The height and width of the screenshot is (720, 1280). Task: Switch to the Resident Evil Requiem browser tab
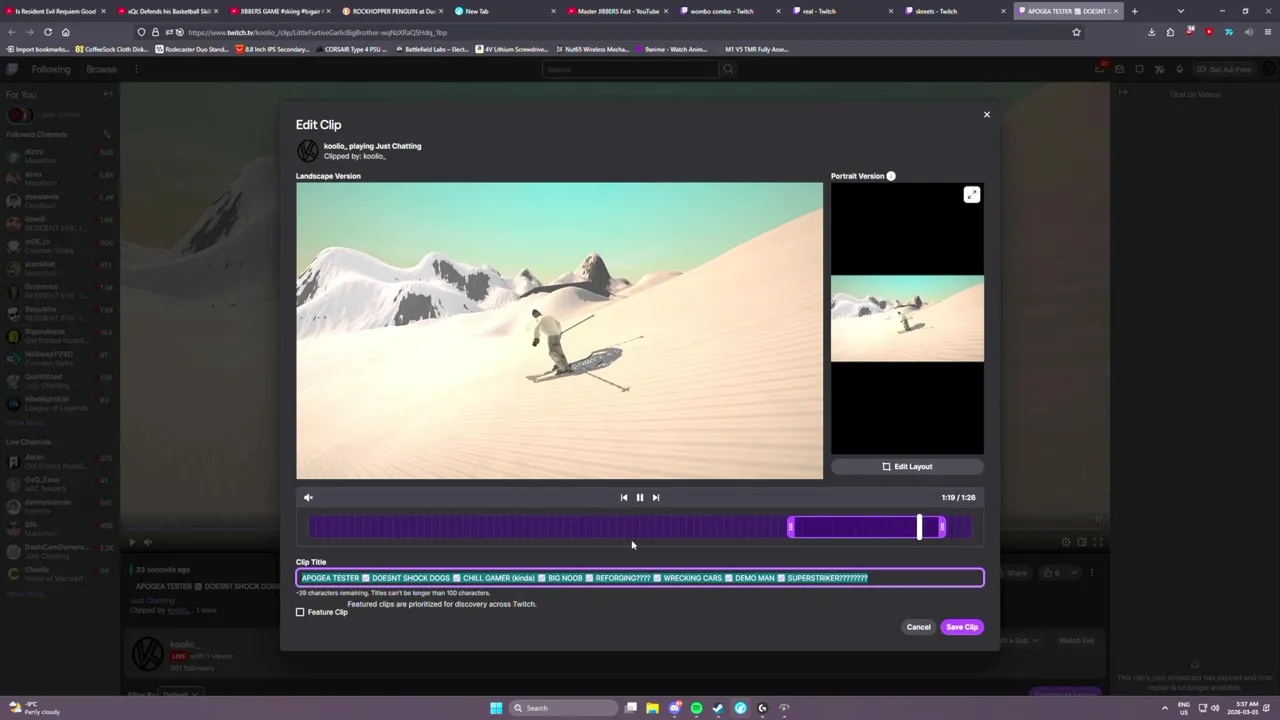point(55,11)
